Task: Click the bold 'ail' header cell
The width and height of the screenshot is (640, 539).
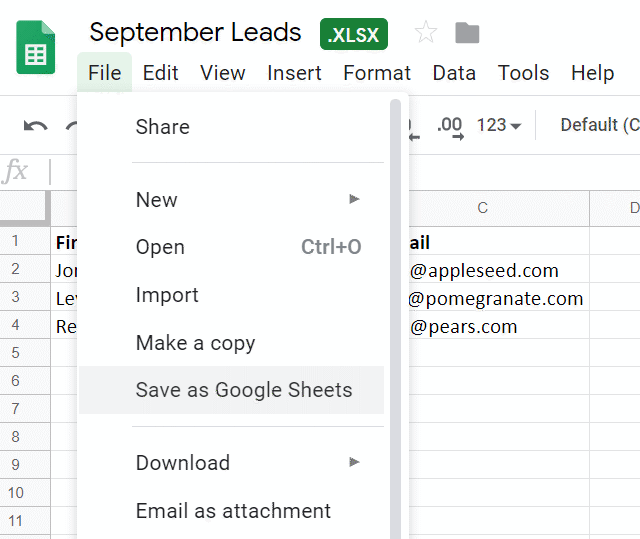Action: pos(499,241)
